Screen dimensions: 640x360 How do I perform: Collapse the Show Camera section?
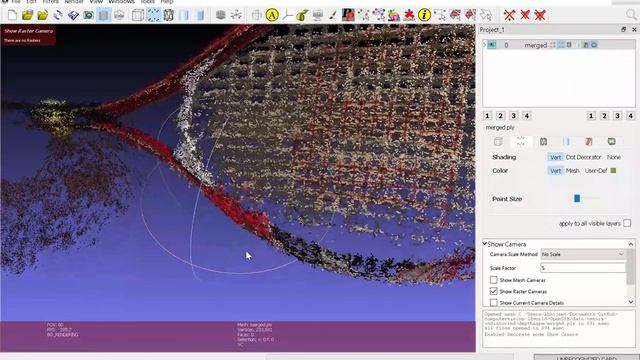point(485,244)
